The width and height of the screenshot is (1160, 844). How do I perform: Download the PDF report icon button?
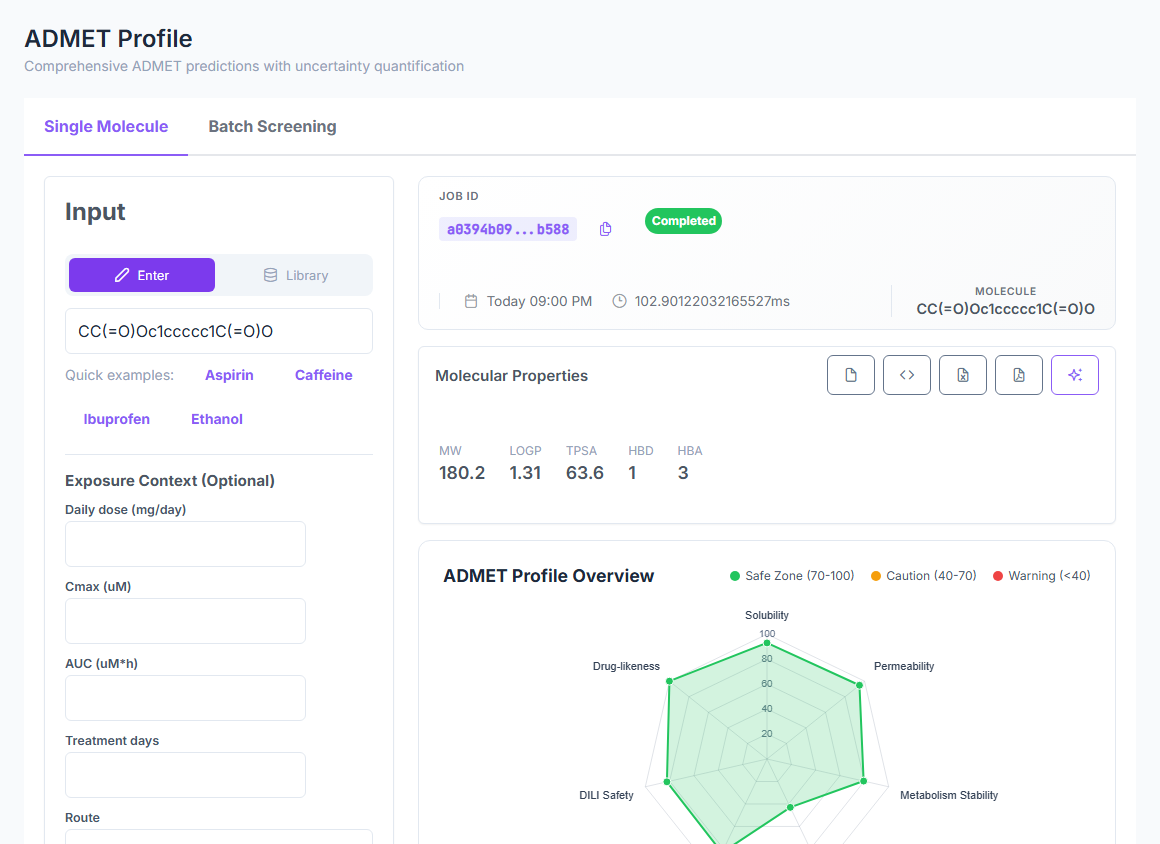pyautogui.click(x=1019, y=375)
